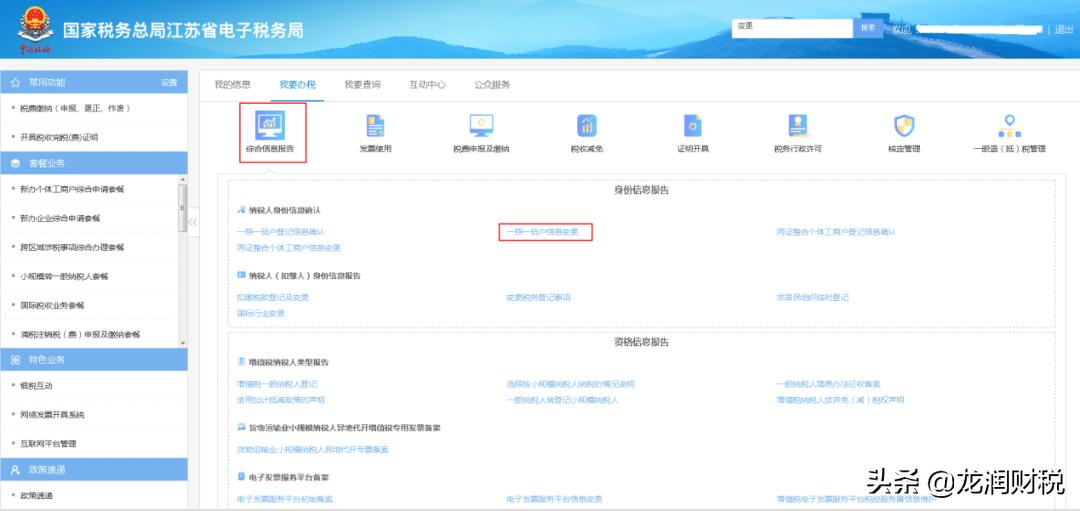Open 扣缴税款登记及变更 link
The image size is (1080, 511).
pos(273,298)
